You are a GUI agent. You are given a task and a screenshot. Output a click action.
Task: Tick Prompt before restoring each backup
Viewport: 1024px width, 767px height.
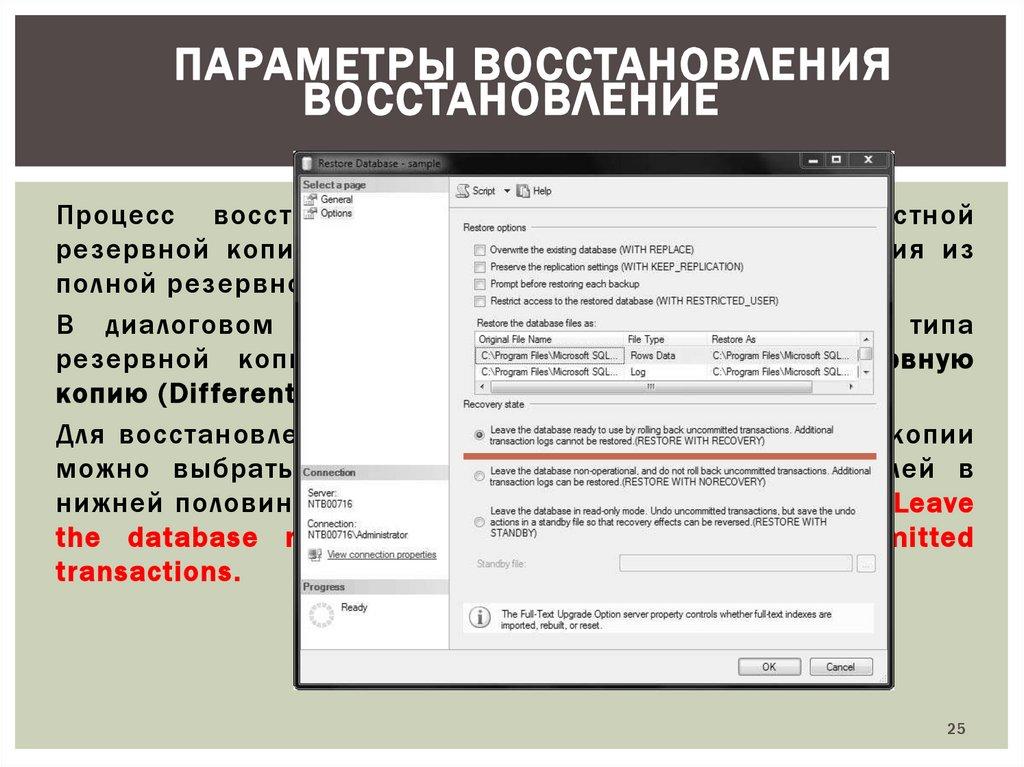(480, 284)
